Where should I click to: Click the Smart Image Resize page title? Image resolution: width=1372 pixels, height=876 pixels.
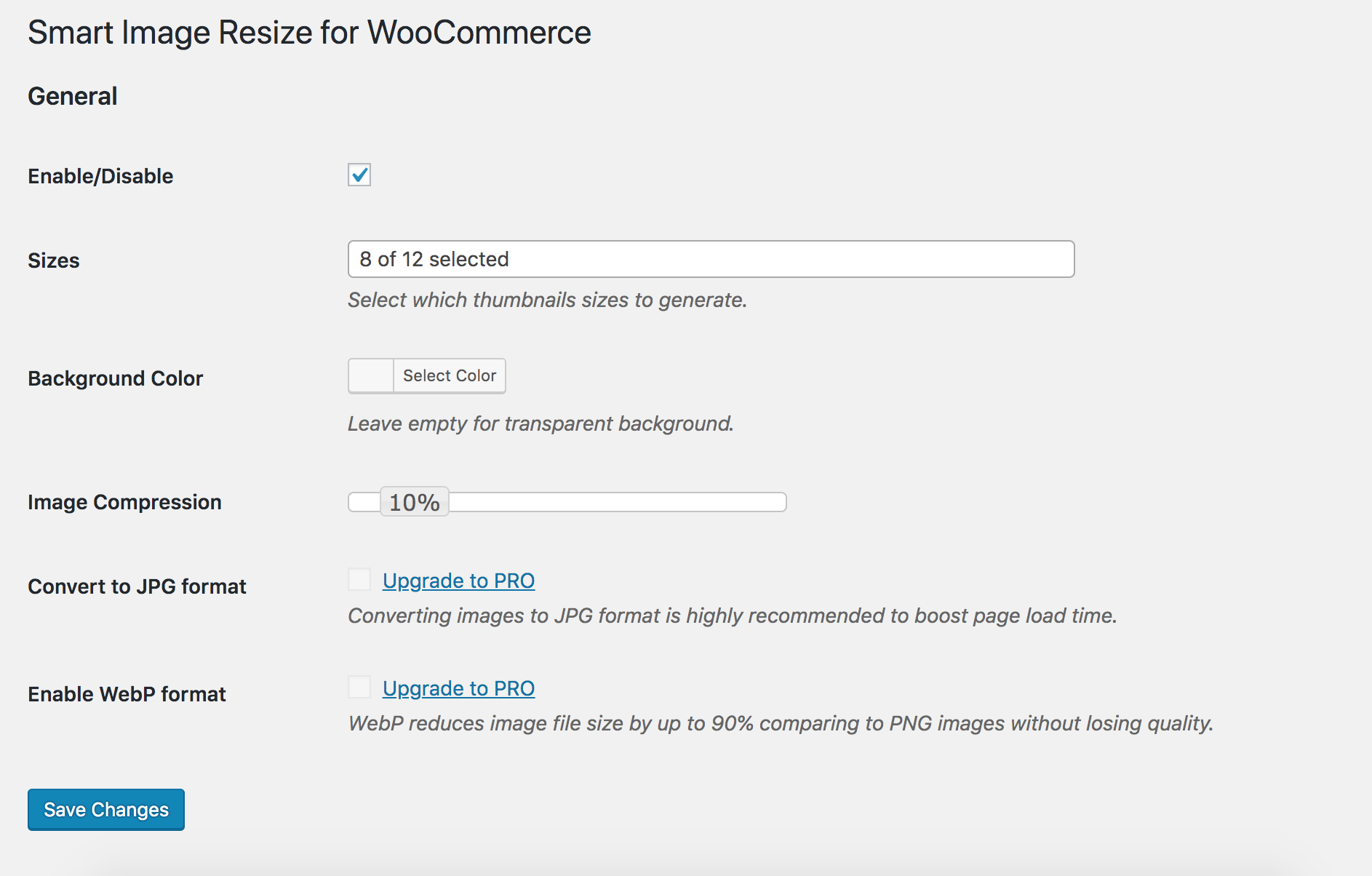tap(309, 33)
